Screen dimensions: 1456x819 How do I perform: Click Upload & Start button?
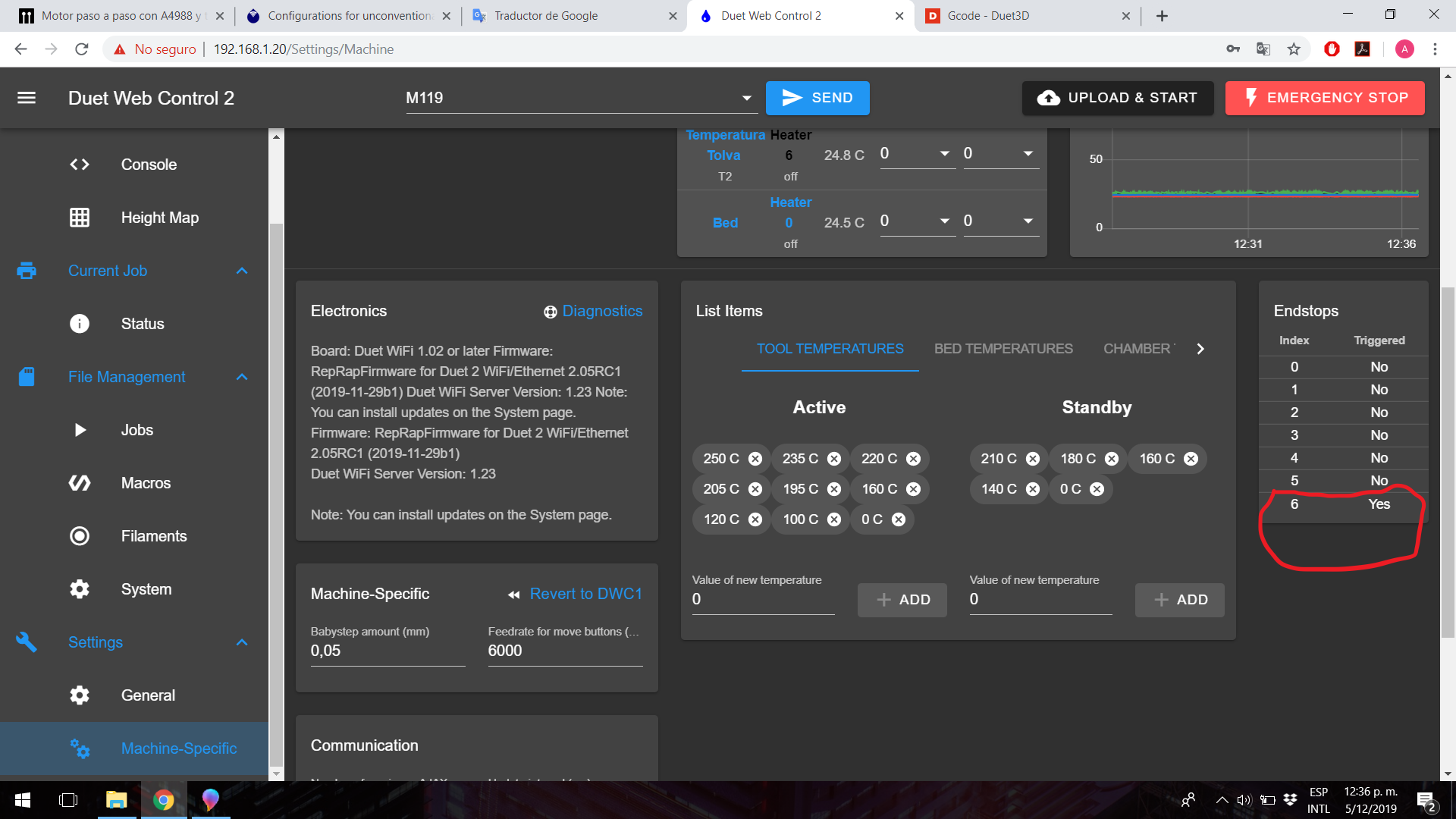click(x=1118, y=98)
